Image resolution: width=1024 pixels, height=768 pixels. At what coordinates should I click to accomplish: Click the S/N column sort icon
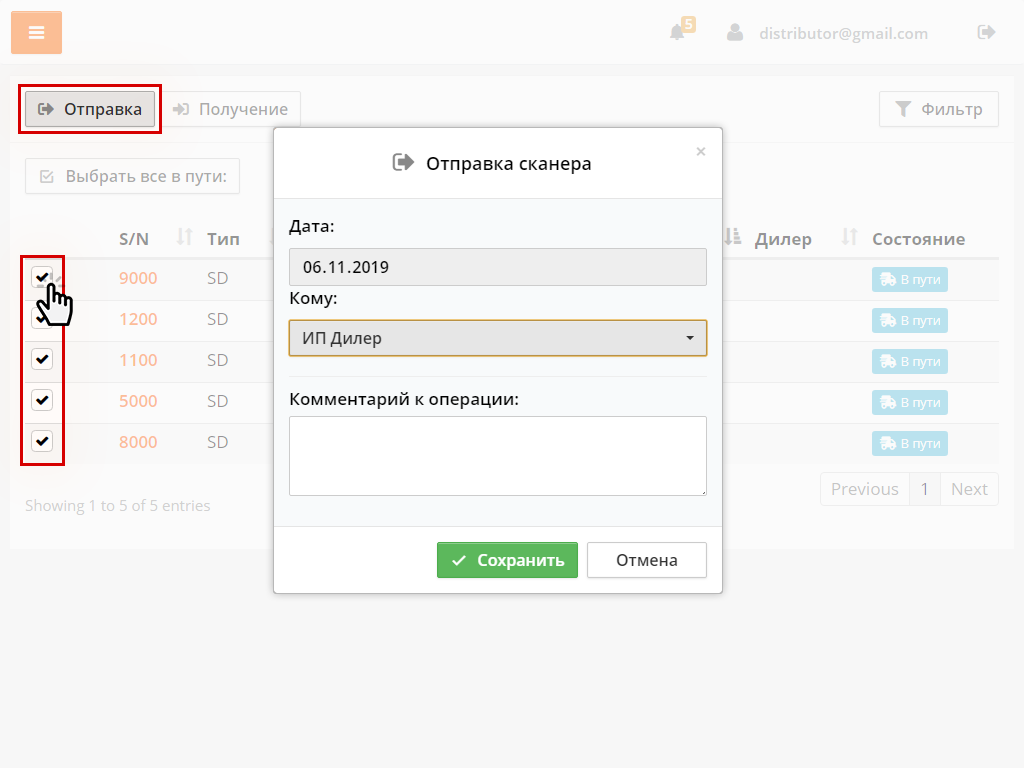[x=184, y=238]
